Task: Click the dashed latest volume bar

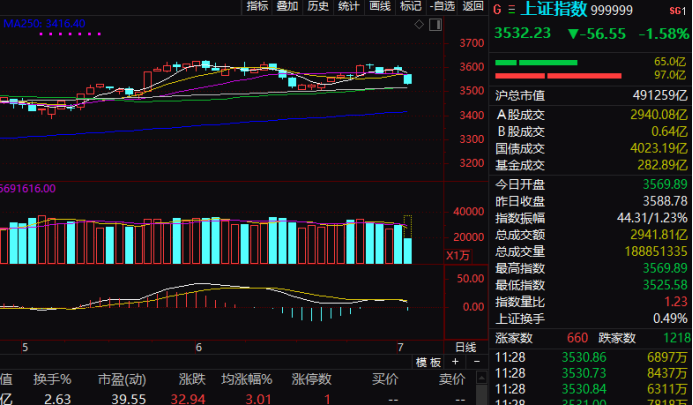Action: 407,239
